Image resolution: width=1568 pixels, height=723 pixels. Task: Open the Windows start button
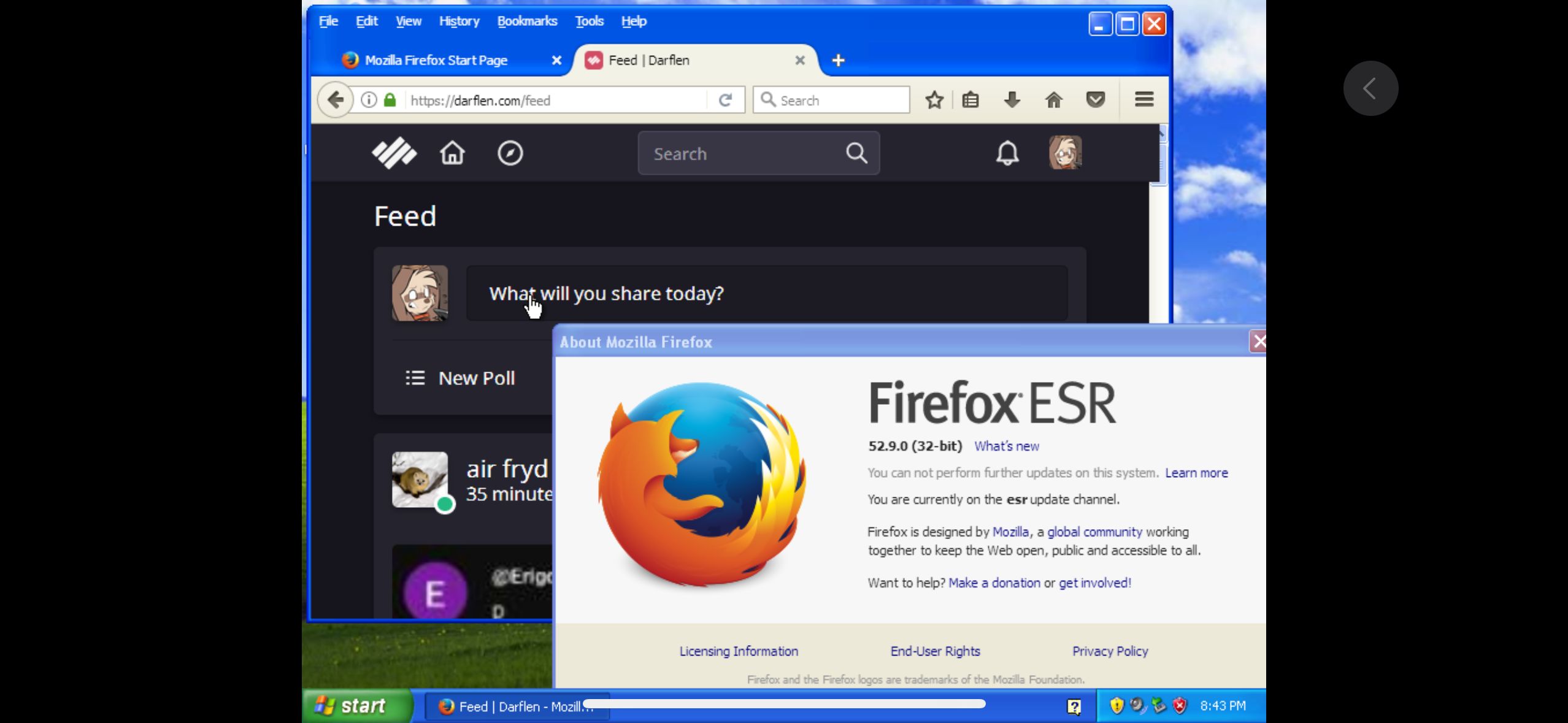pos(357,706)
